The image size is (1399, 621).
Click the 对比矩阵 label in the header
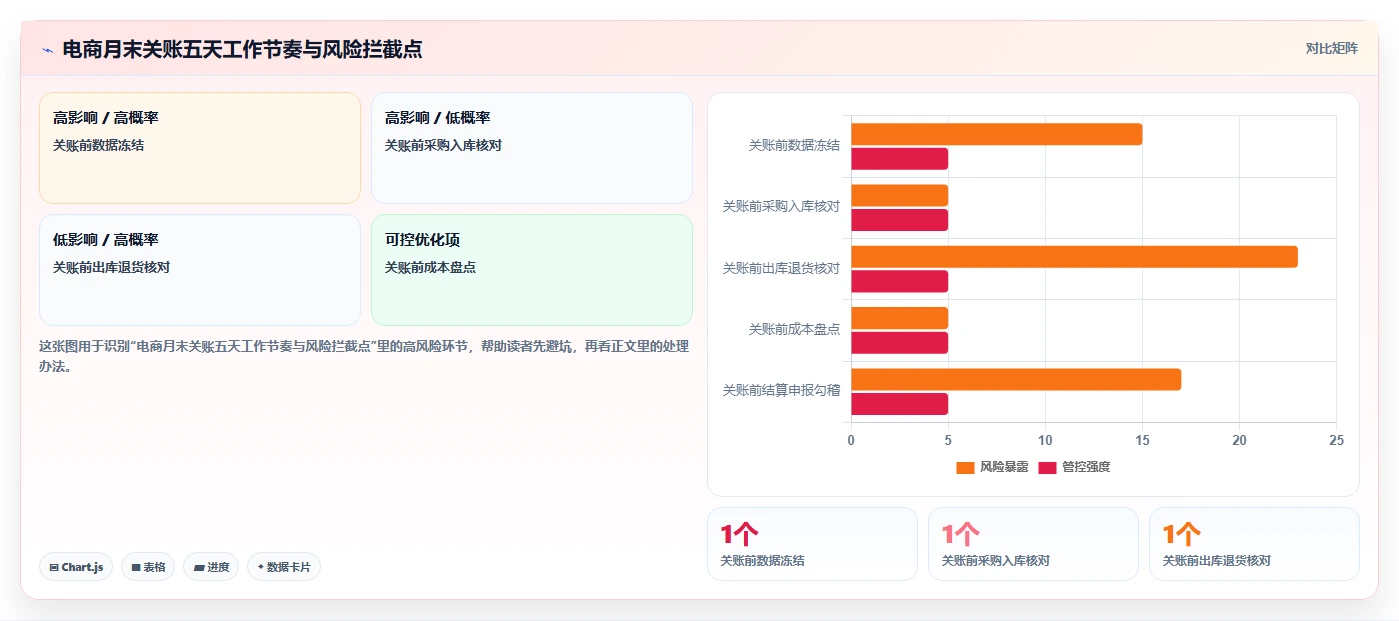(x=1331, y=48)
